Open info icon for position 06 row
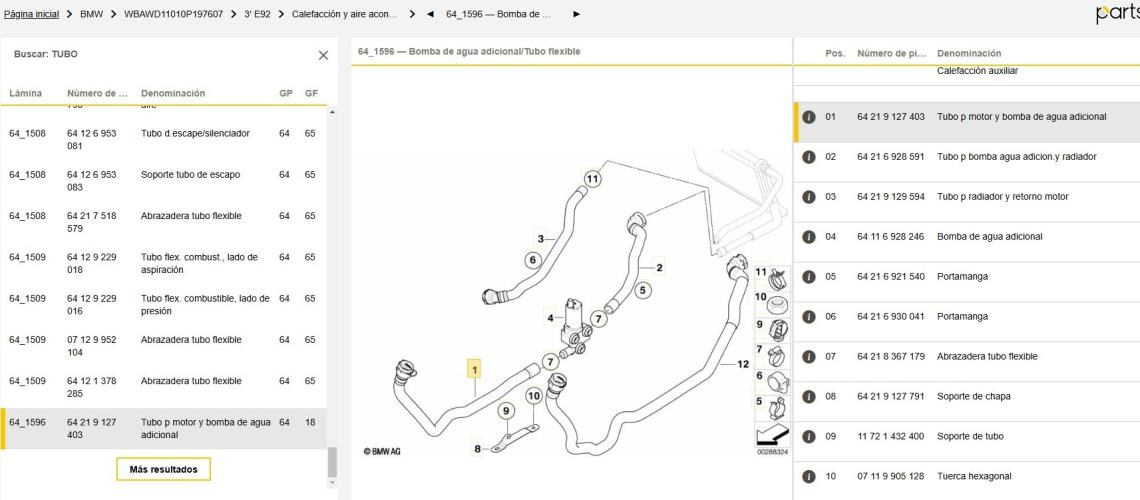The image size is (1140, 500). click(808, 317)
